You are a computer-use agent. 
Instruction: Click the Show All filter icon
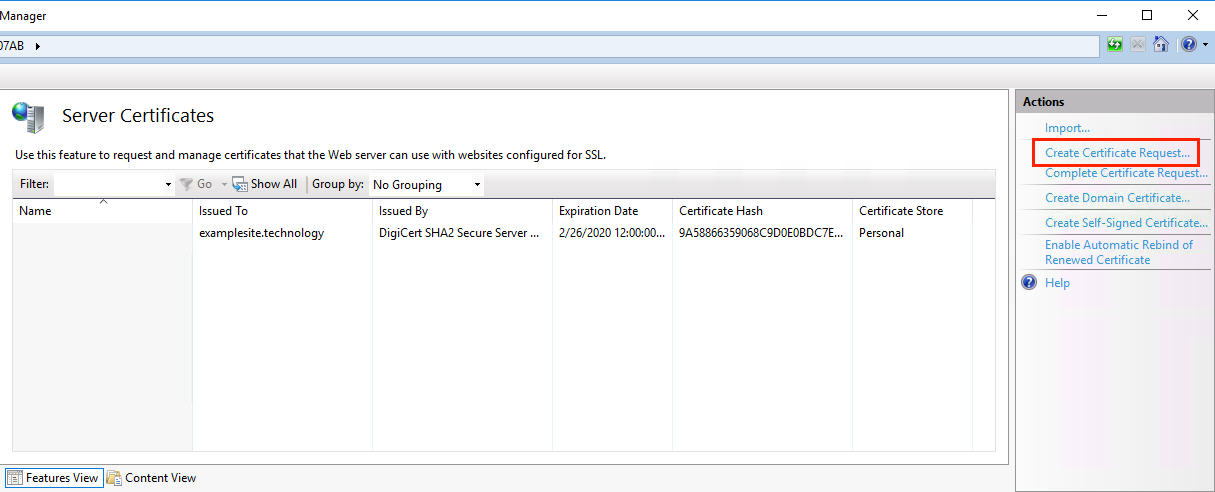[240, 184]
